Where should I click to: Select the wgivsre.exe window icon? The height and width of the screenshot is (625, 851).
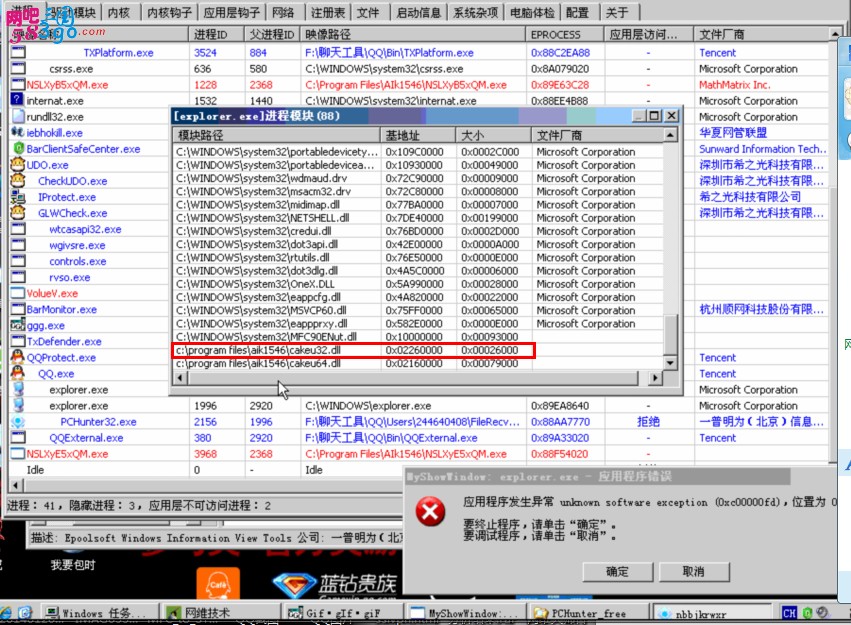(18, 245)
